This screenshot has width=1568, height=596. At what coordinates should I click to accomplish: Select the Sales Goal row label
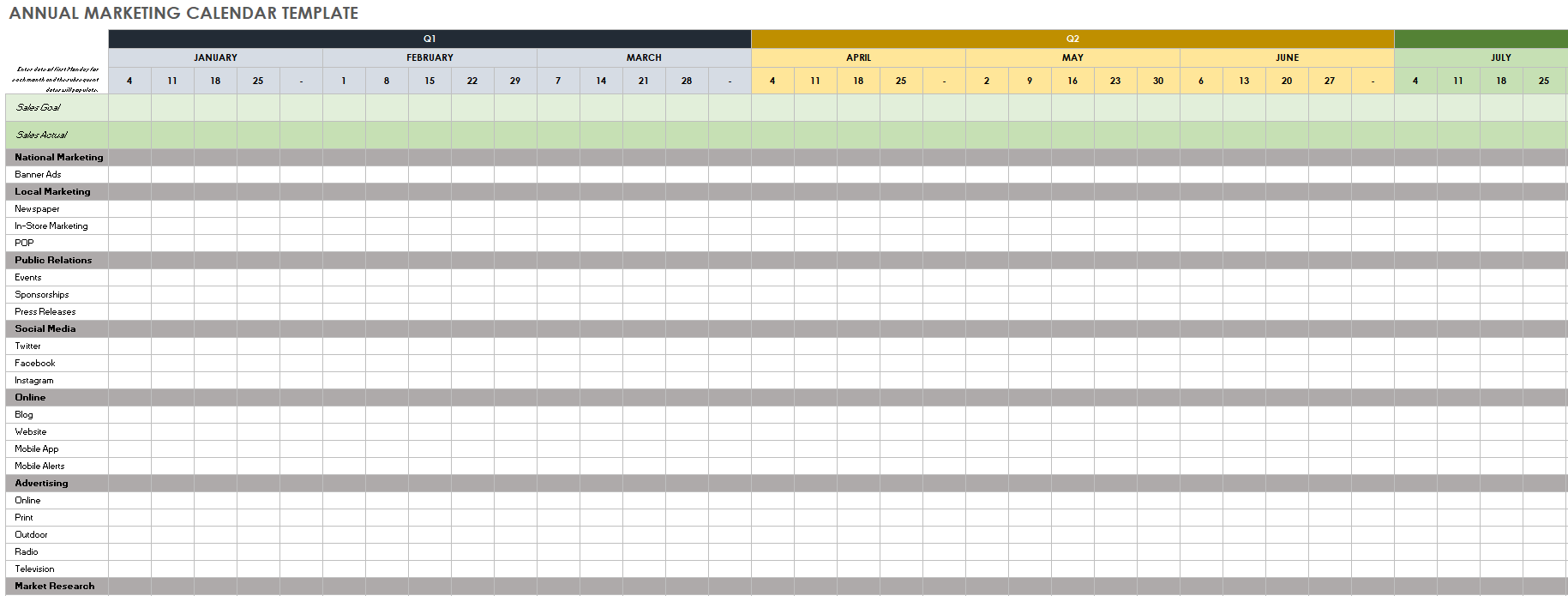pyautogui.click(x=39, y=107)
